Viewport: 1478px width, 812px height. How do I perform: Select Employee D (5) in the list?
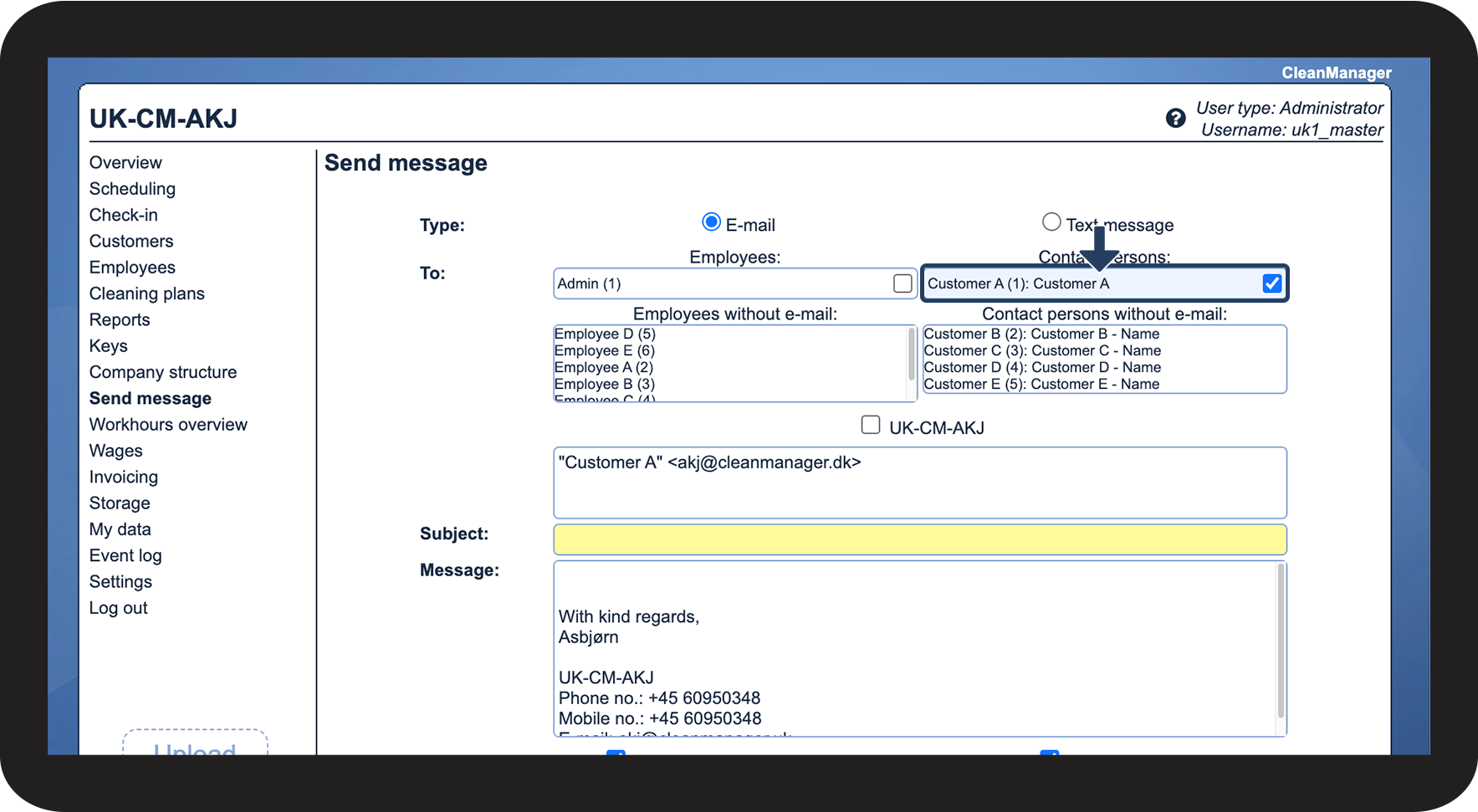point(605,334)
